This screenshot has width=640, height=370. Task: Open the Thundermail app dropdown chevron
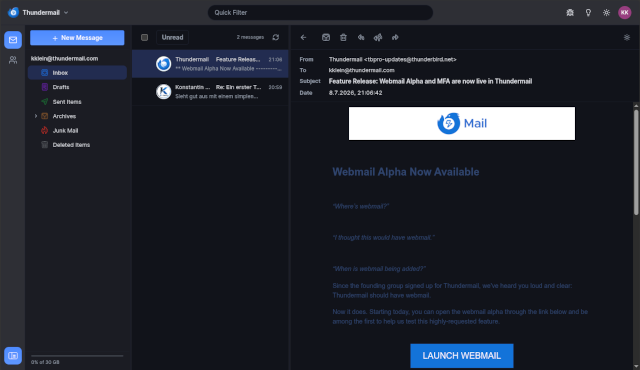pos(66,13)
